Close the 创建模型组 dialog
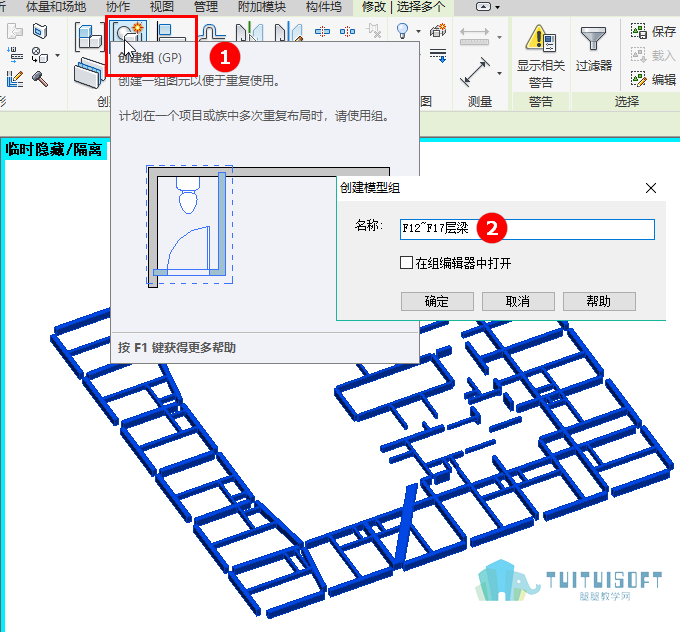 click(x=651, y=188)
